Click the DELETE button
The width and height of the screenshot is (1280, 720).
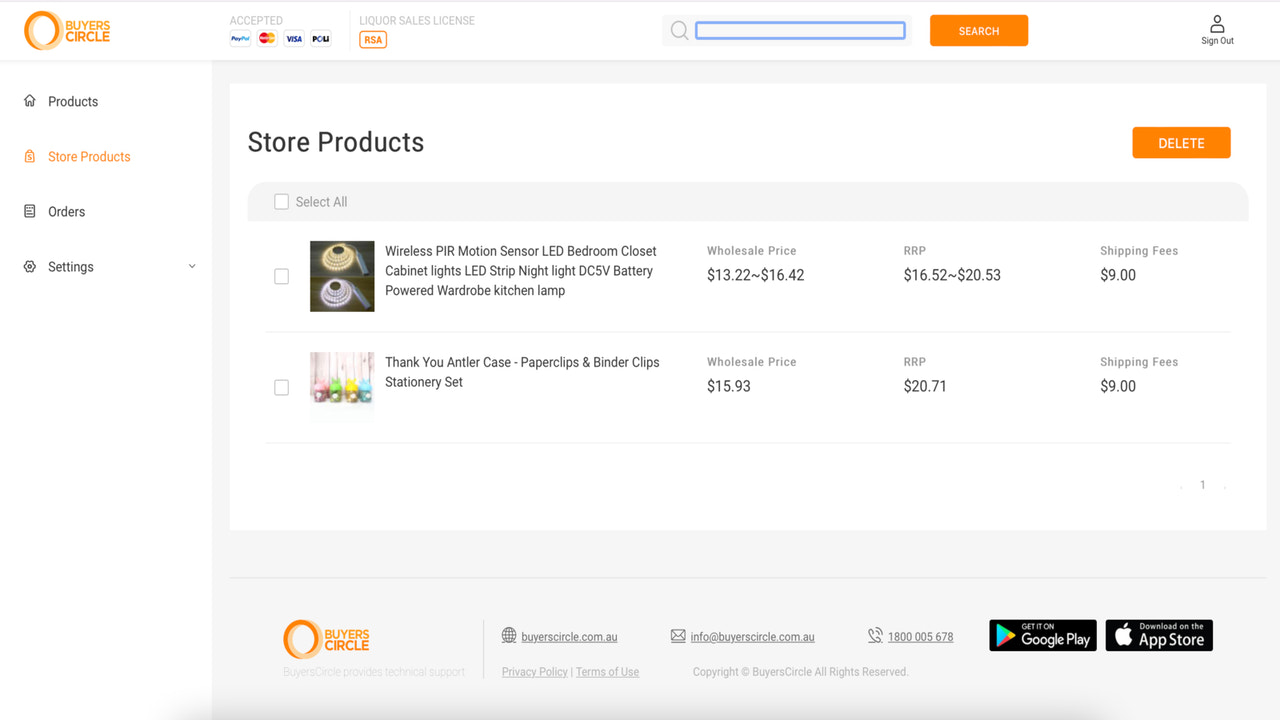[x=1181, y=142]
